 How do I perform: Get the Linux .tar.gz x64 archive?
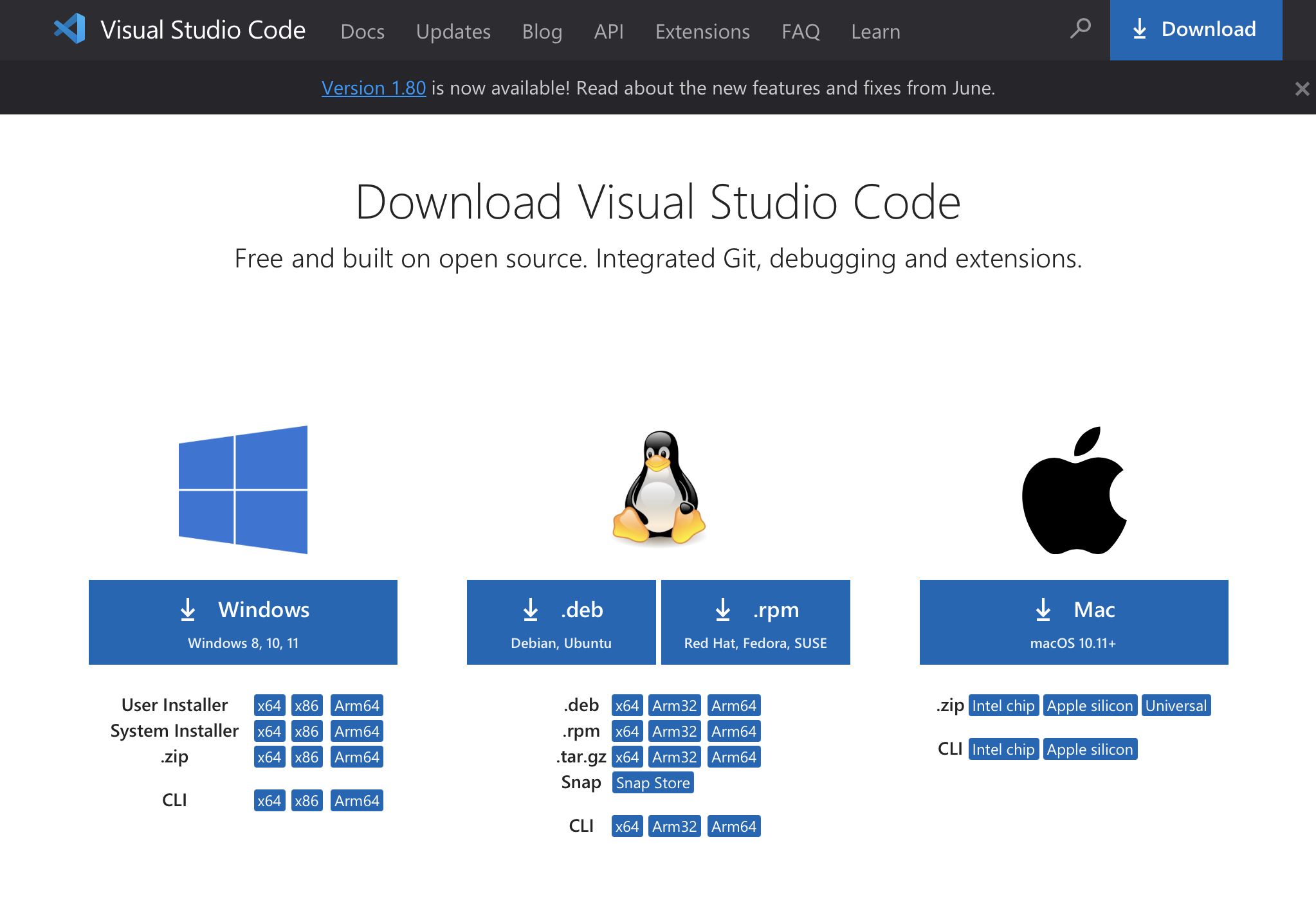pos(627,757)
